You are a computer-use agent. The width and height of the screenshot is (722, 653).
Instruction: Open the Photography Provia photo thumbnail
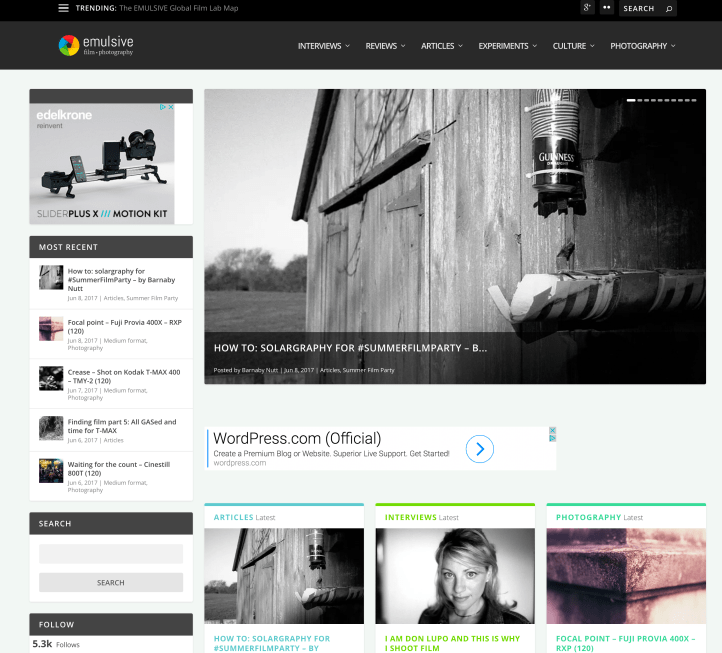tap(626, 576)
